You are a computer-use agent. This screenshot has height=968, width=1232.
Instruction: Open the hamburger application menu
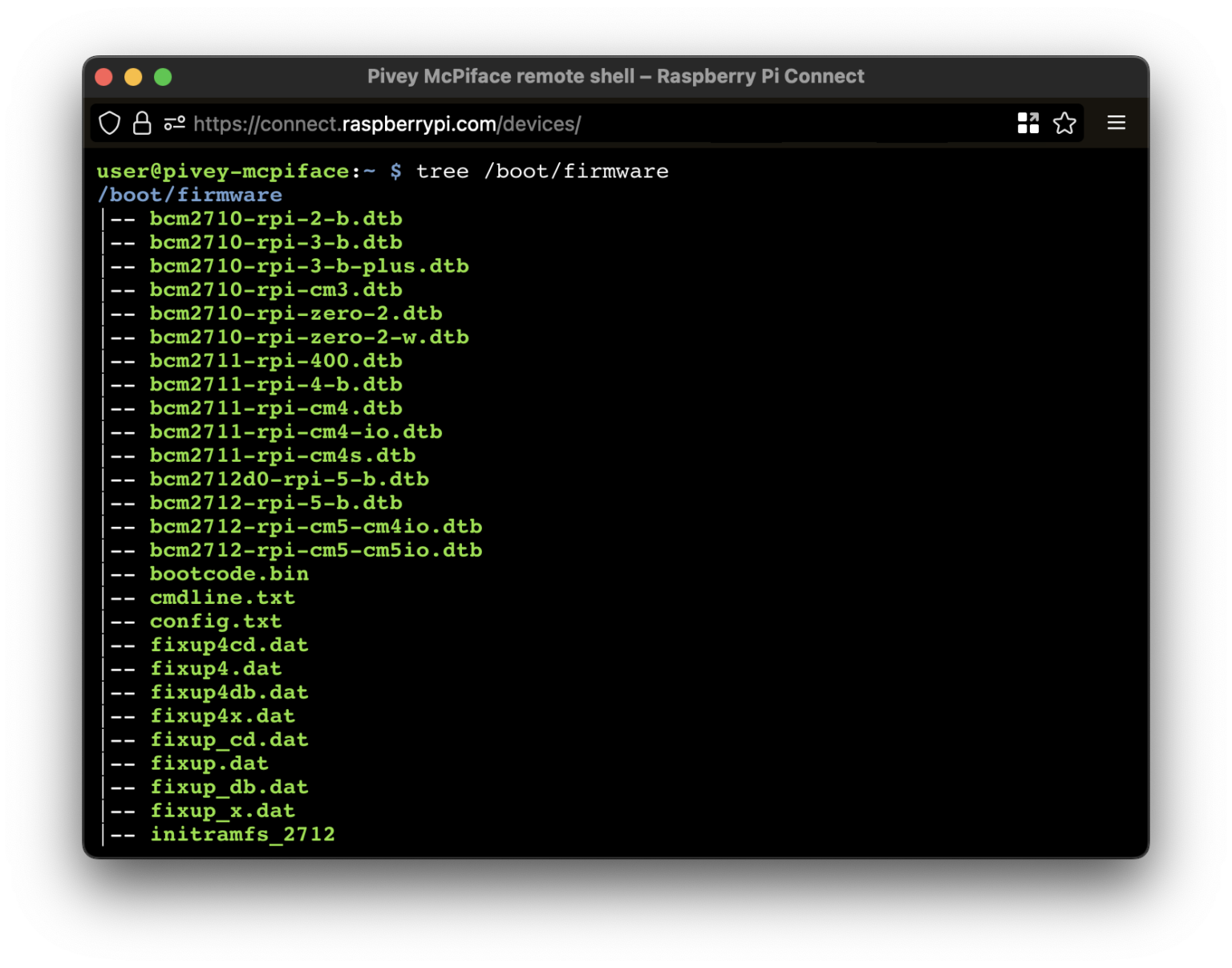tap(1116, 123)
